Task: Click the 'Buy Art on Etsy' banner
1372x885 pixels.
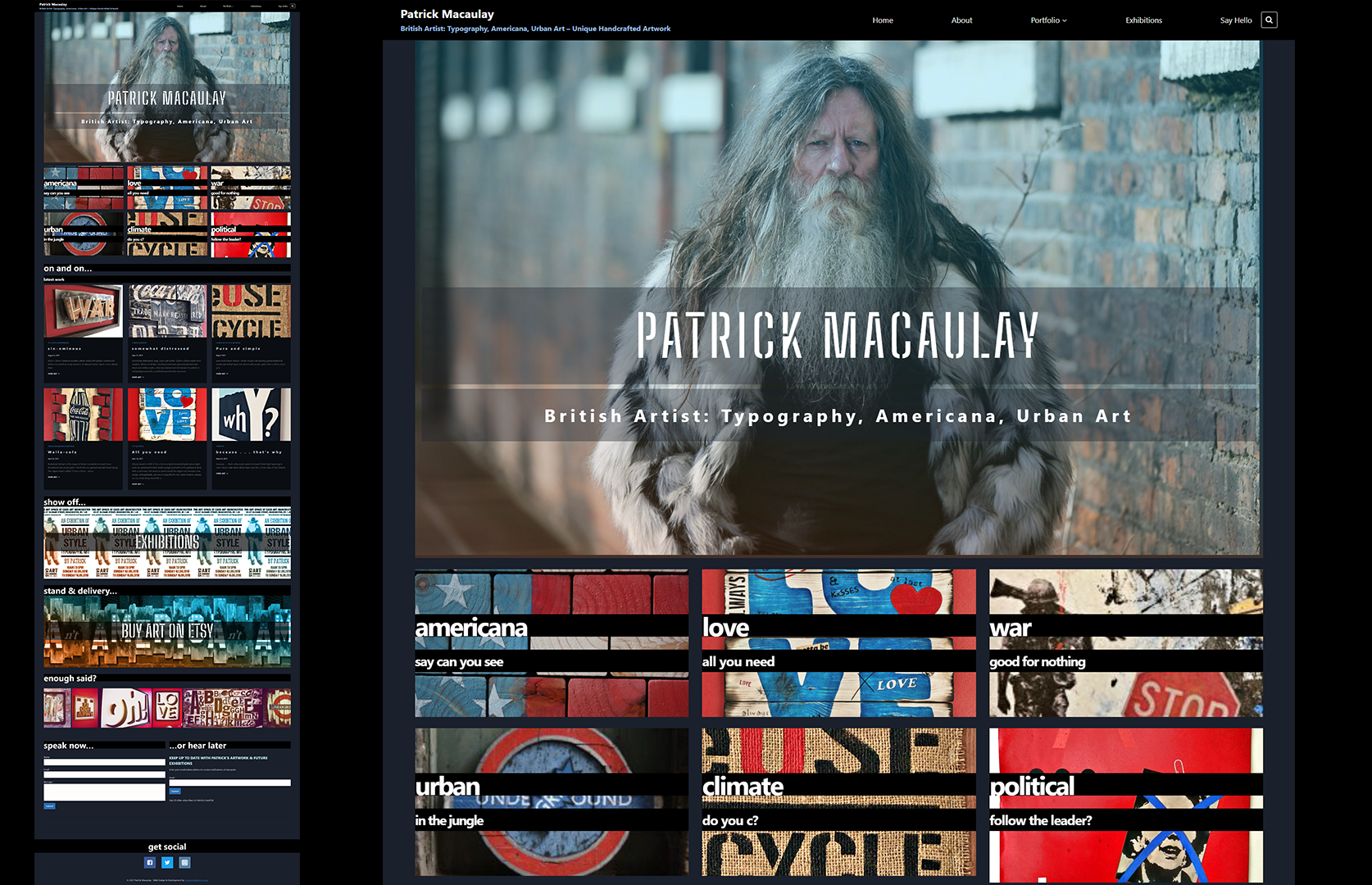Action: coord(167,631)
